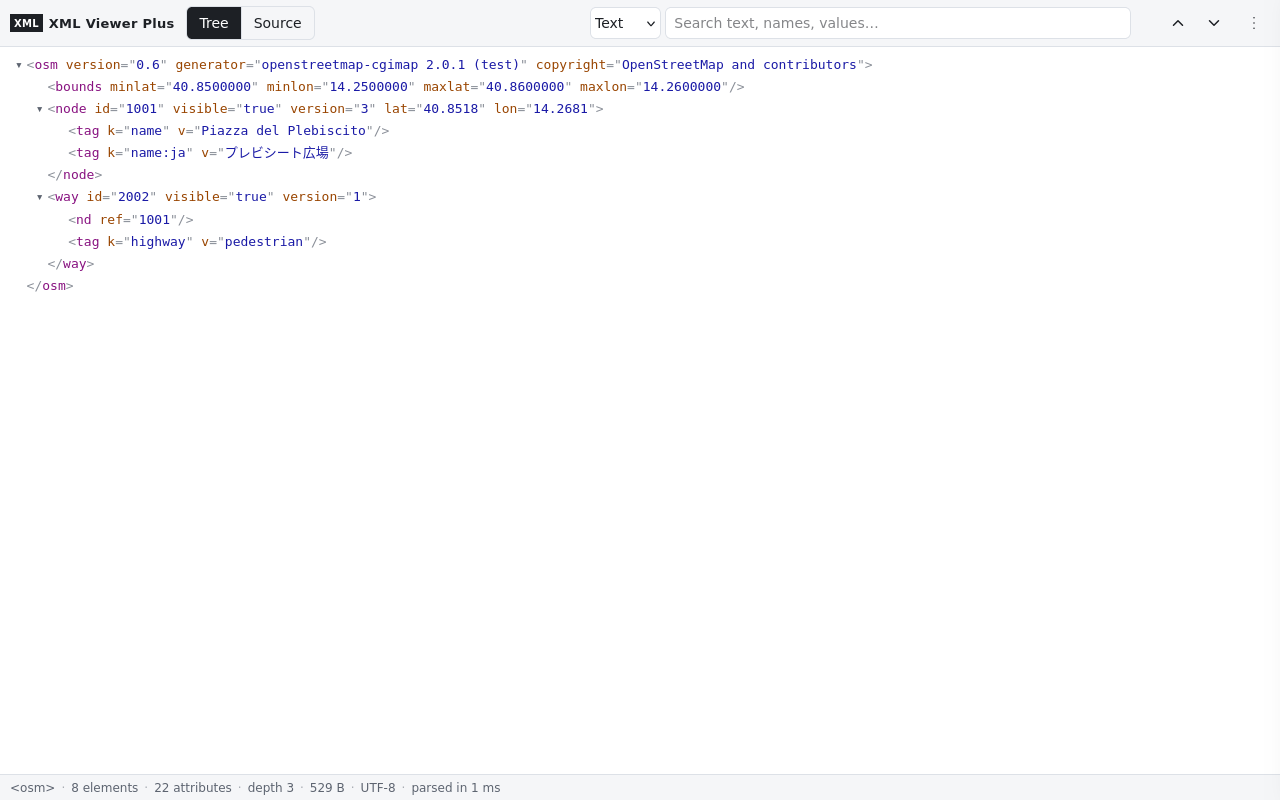Screen dimensions: 1280x800
Task: Click the lon value 14.2681
Action: (560, 109)
